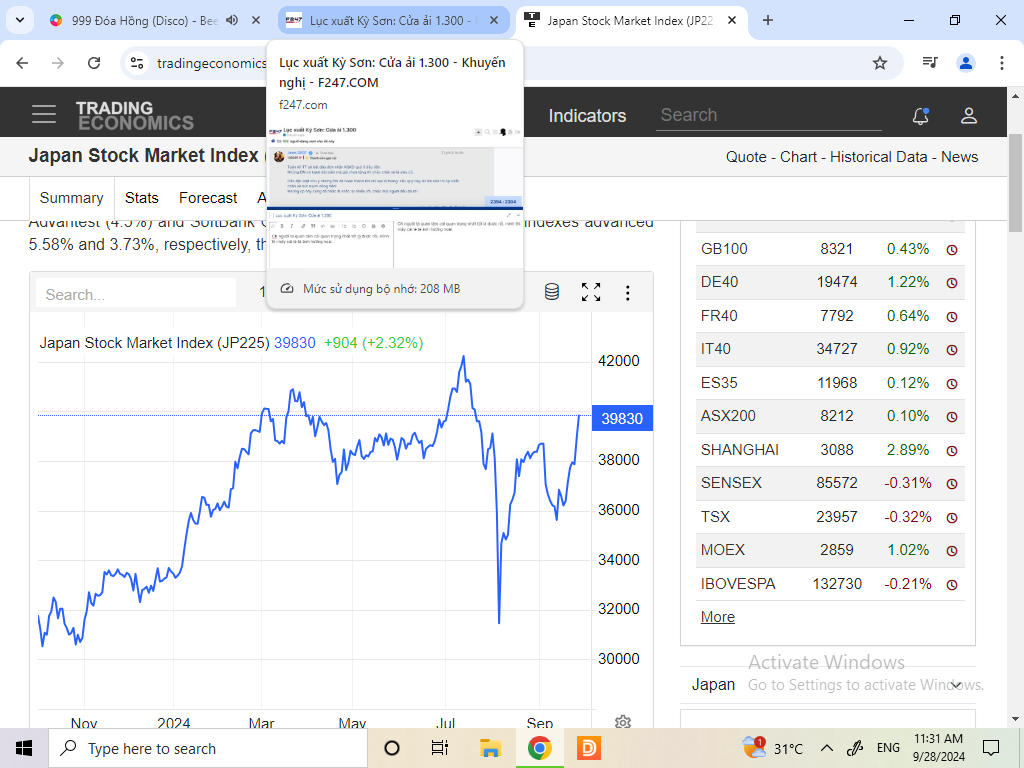Select the Stats tab
This screenshot has height=768, width=1024.
[142, 198]
